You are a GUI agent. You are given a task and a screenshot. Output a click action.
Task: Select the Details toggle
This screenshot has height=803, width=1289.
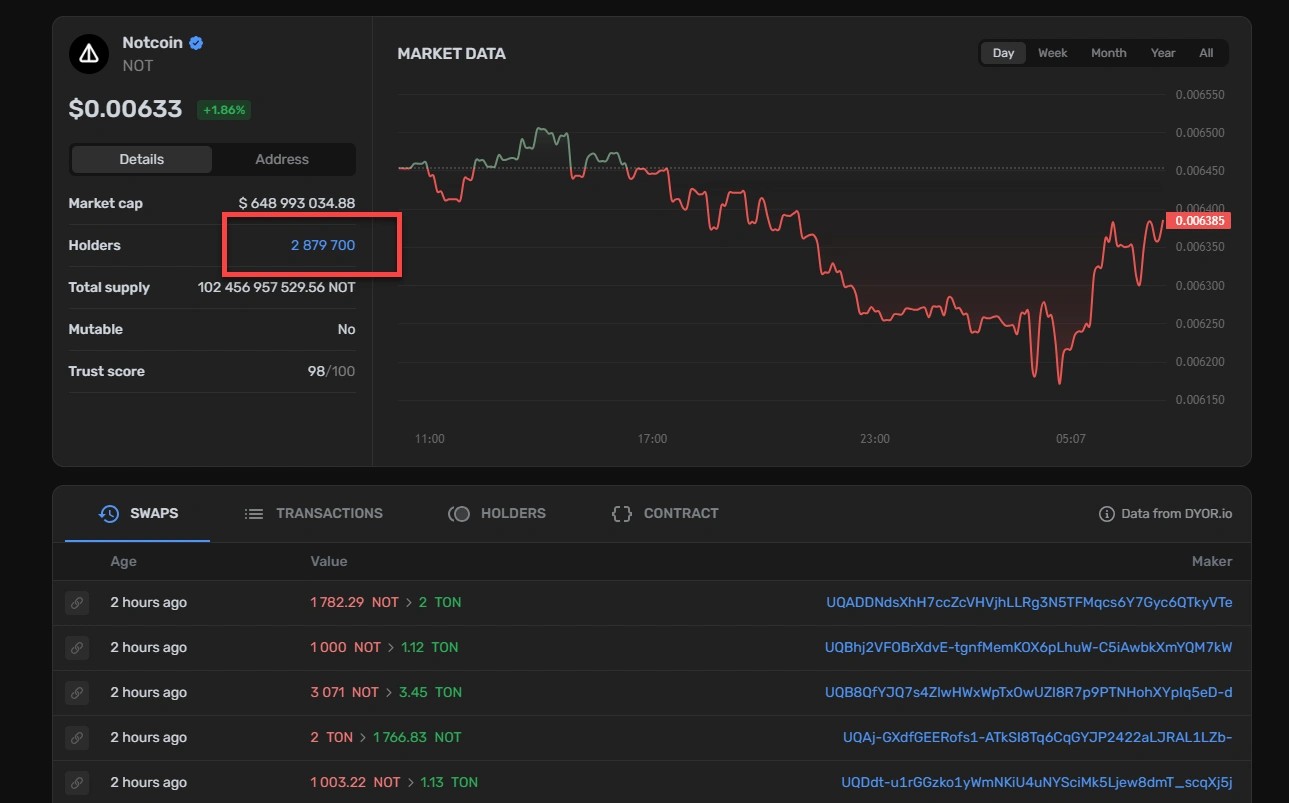(x=141, y=159)
